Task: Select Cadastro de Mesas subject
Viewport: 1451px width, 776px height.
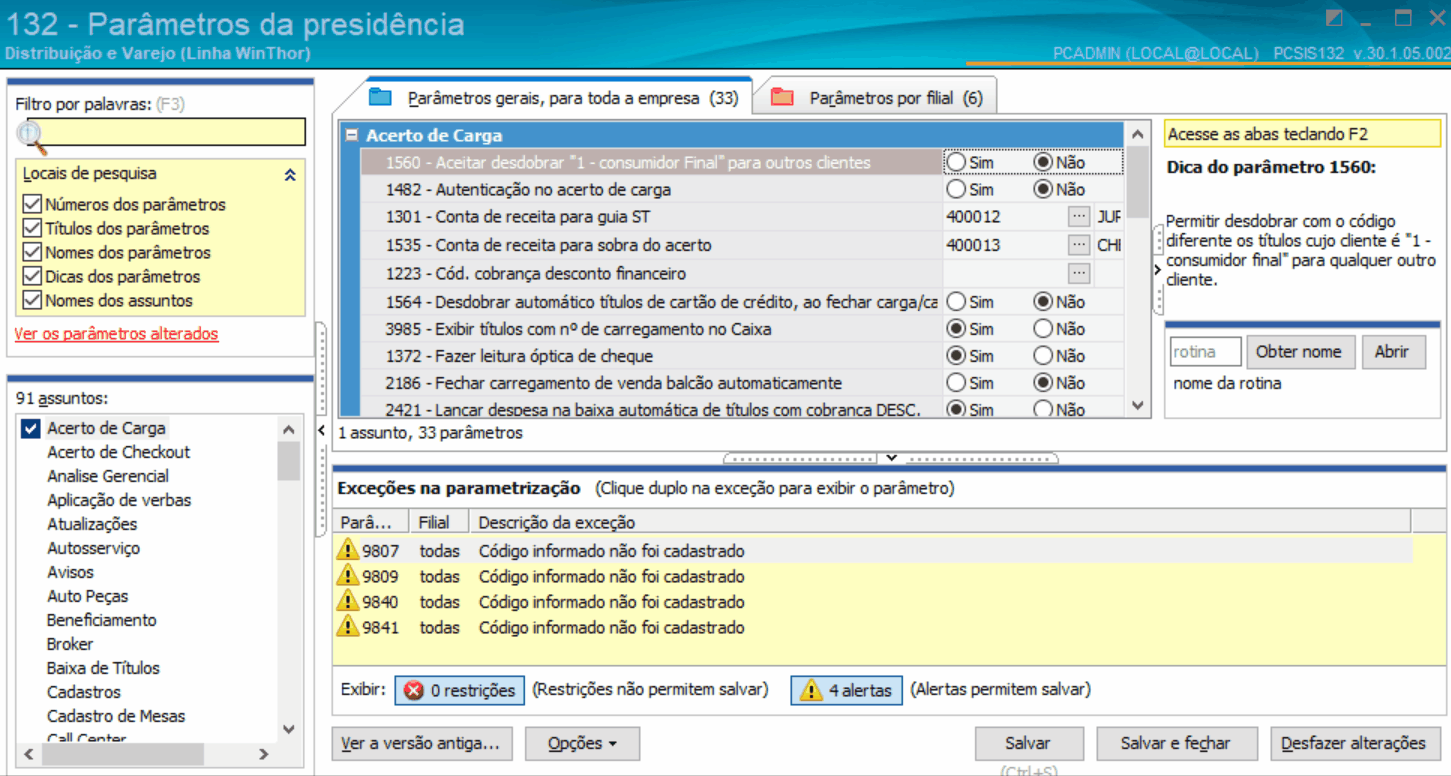Action: click(x=116, y=716)
